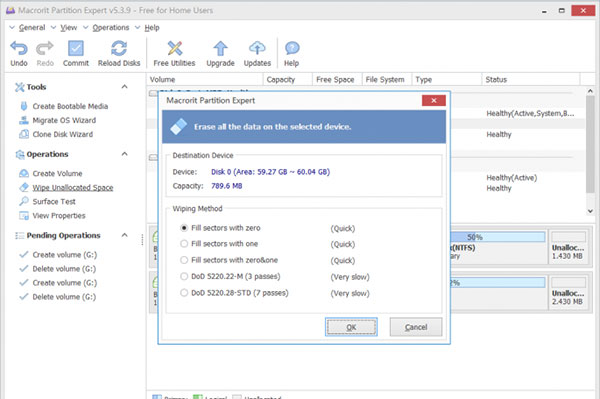Click the Surface Test magnifier icon
Viewport: 600px width, 399px height.
(24, 201)
